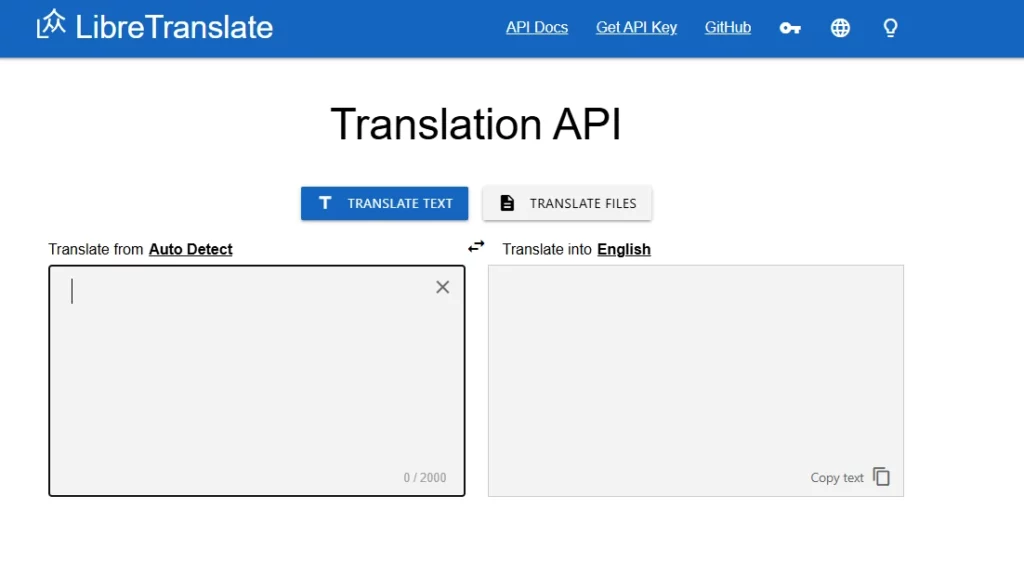Open the Auto Detect source language dropdown
This screenshot has height=561, width=1024.
[x=191, y=249]
